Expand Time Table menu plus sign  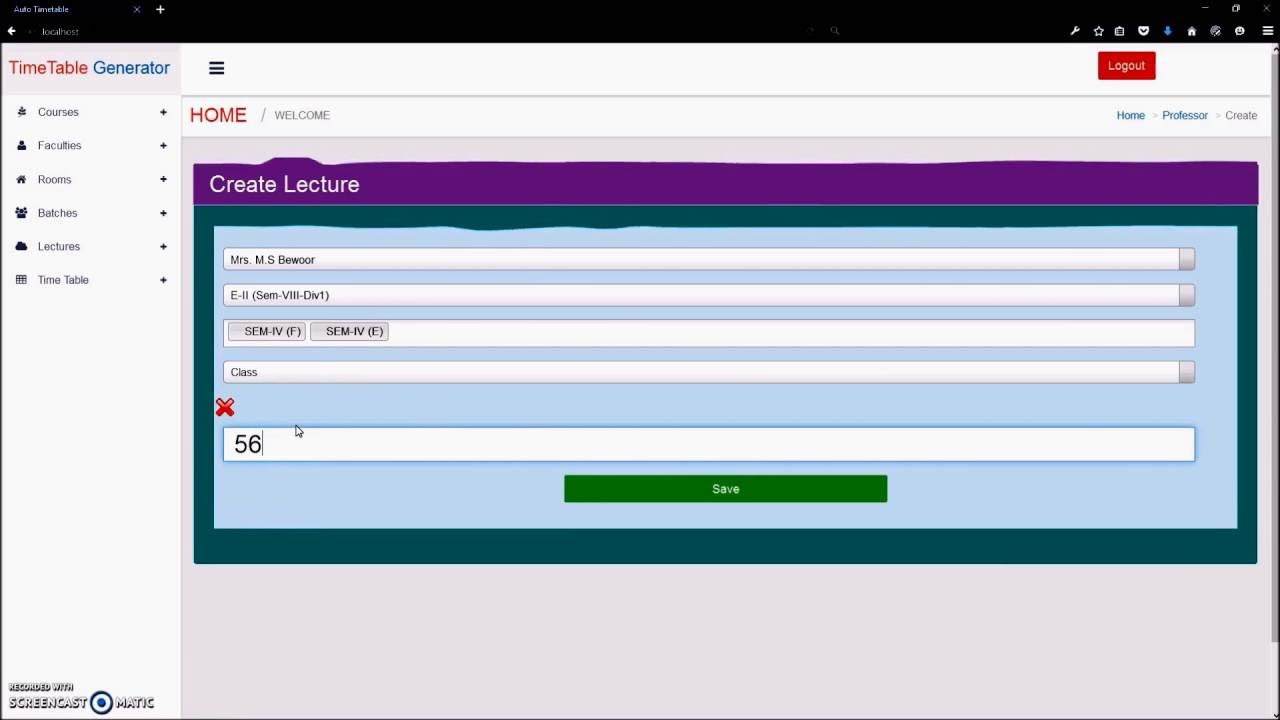pos(163,280)
